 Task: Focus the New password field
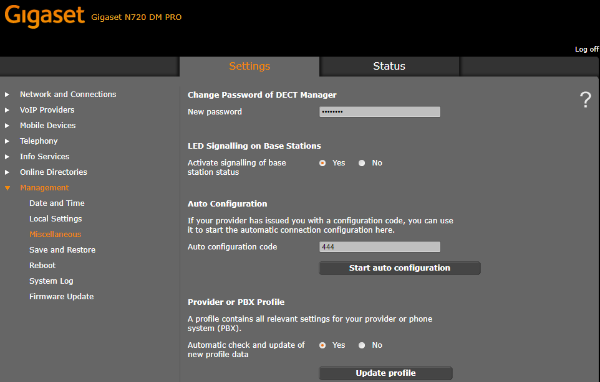point(380,112)
